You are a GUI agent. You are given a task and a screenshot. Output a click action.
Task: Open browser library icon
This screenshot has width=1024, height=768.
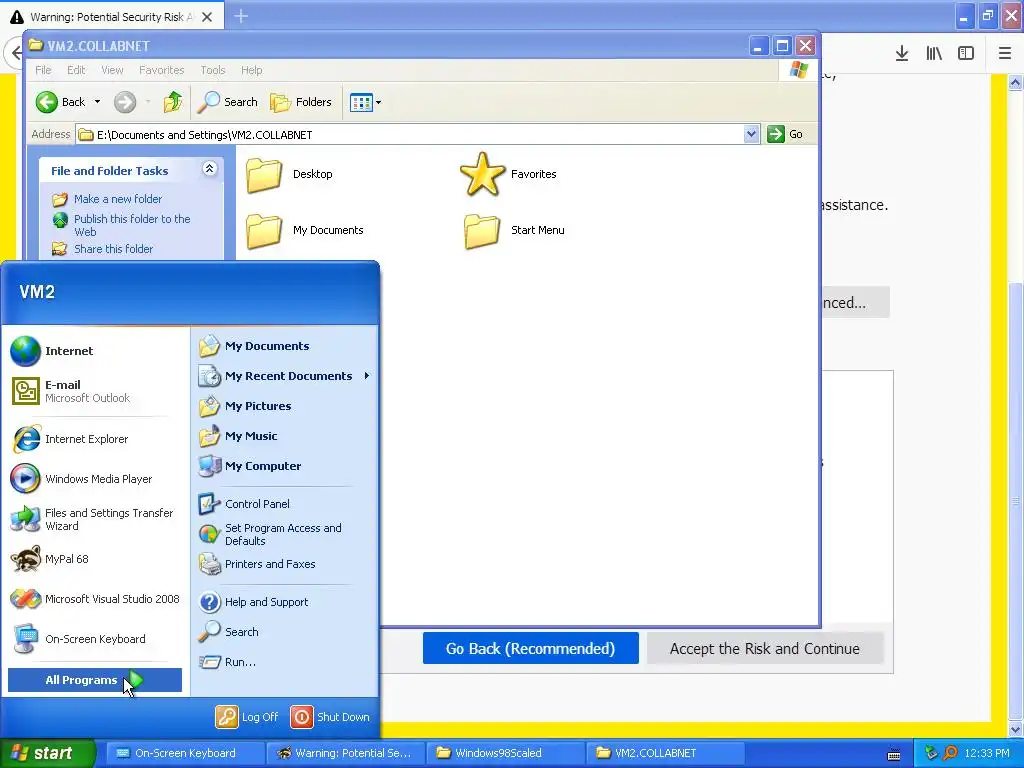934,54
